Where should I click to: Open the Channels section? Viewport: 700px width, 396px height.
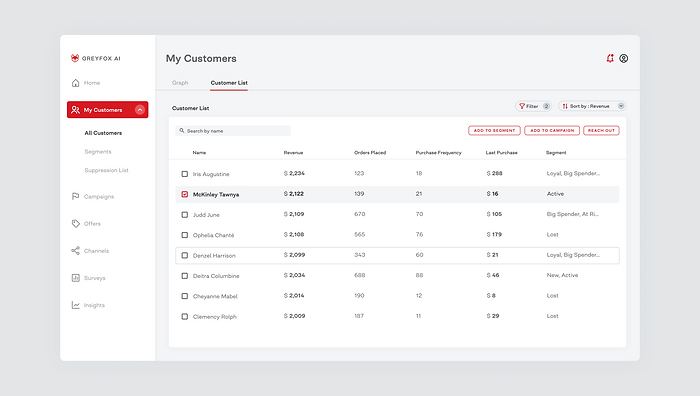pyautogui.click(x=96, y=251)
